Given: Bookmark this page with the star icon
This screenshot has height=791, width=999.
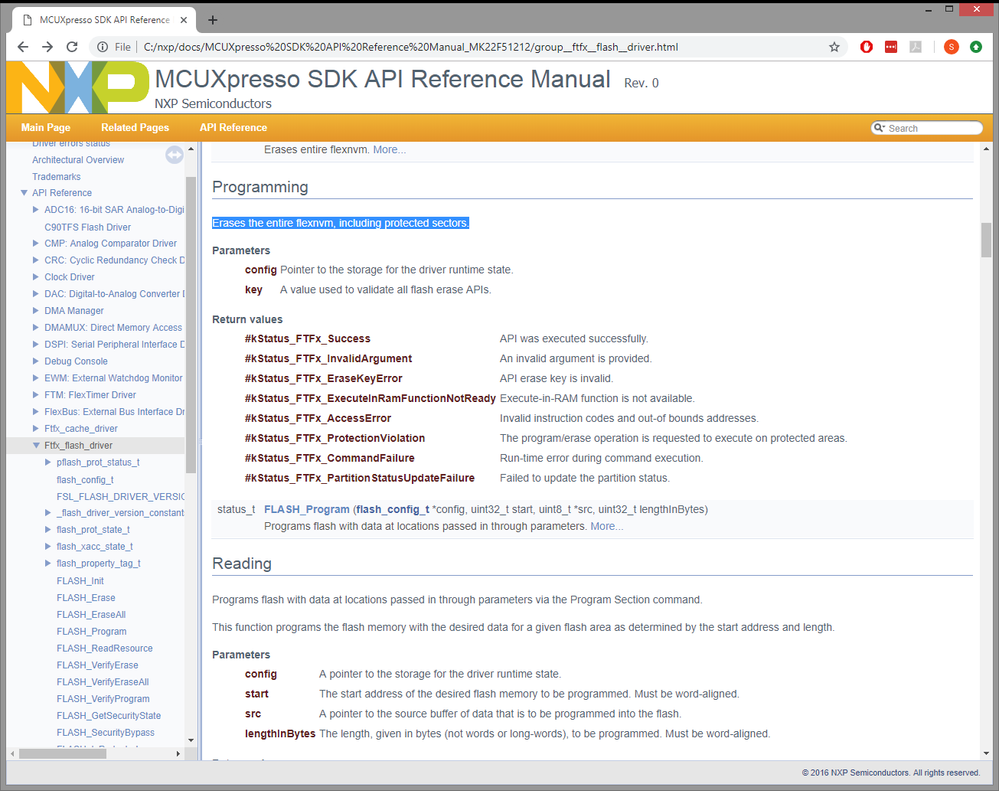Looking at the screenshot, I should tap(834, 46).
